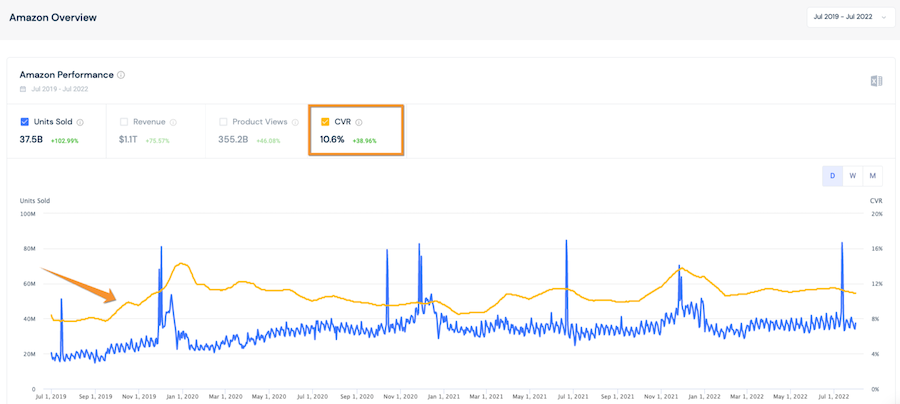Switch chart granularity to M (monthly)
900x404 pixels.
click(x=872, y=176)
